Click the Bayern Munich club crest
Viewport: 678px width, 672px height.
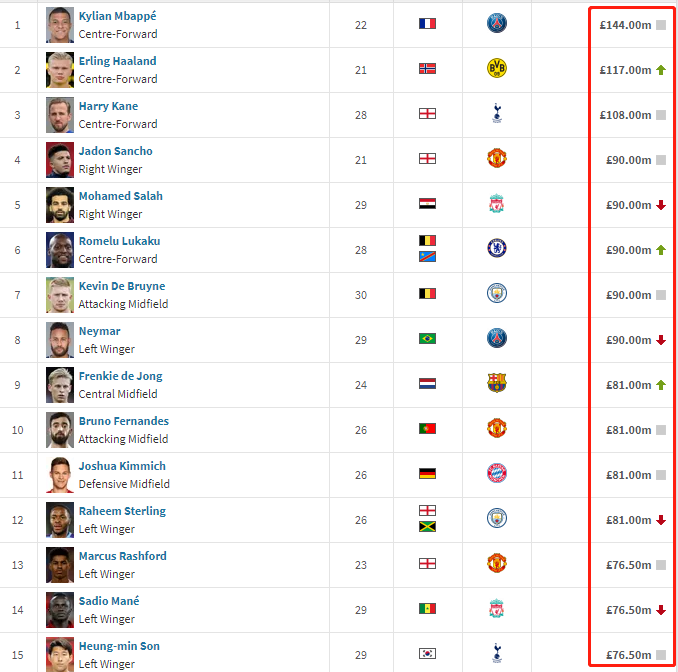tap(496, 473)
